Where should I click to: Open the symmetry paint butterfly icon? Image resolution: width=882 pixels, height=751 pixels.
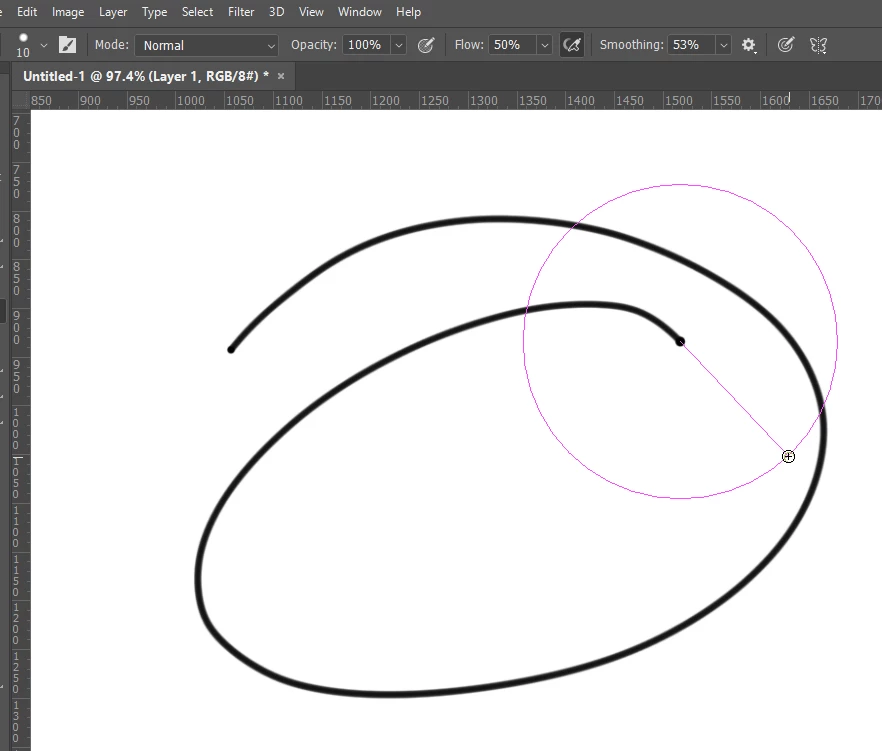[818, 45]
